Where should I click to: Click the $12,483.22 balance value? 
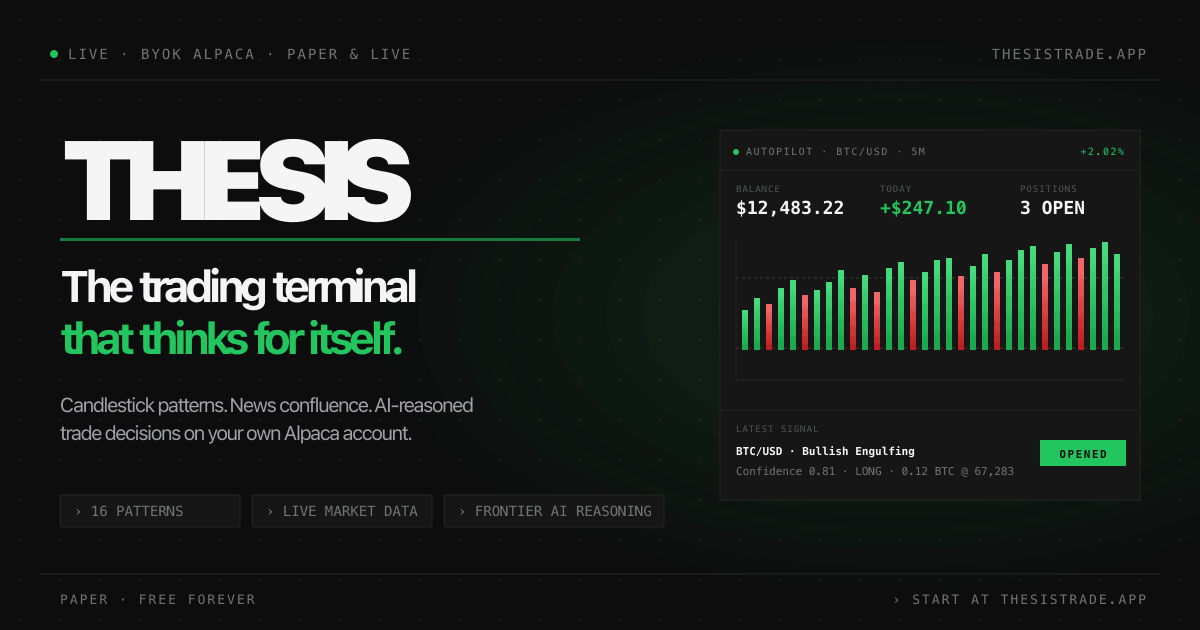[x=790, y=208]
